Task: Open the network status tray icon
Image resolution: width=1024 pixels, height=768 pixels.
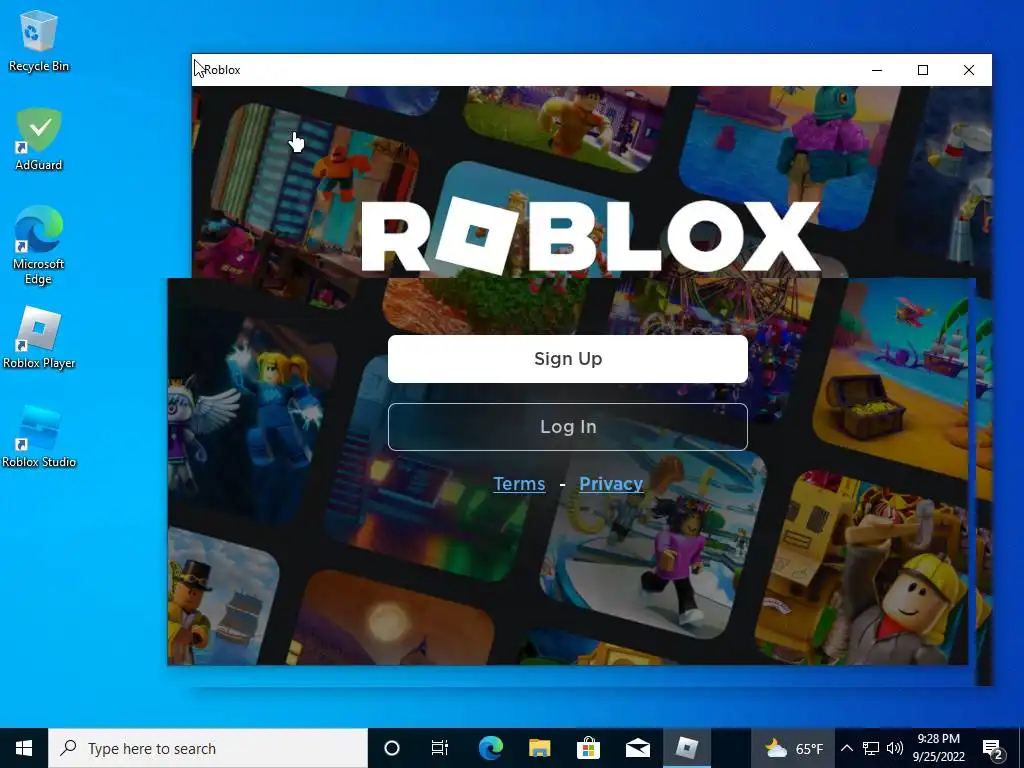Action: point(871,748)
